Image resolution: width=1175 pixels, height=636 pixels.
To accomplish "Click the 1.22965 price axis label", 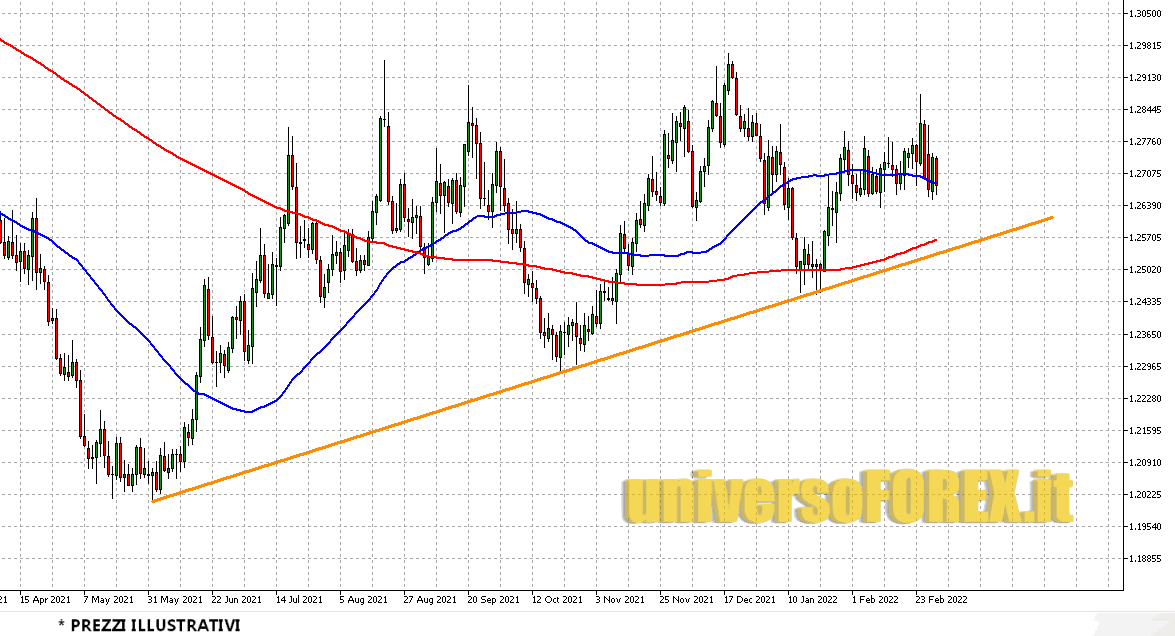I will pos(1143,366).
